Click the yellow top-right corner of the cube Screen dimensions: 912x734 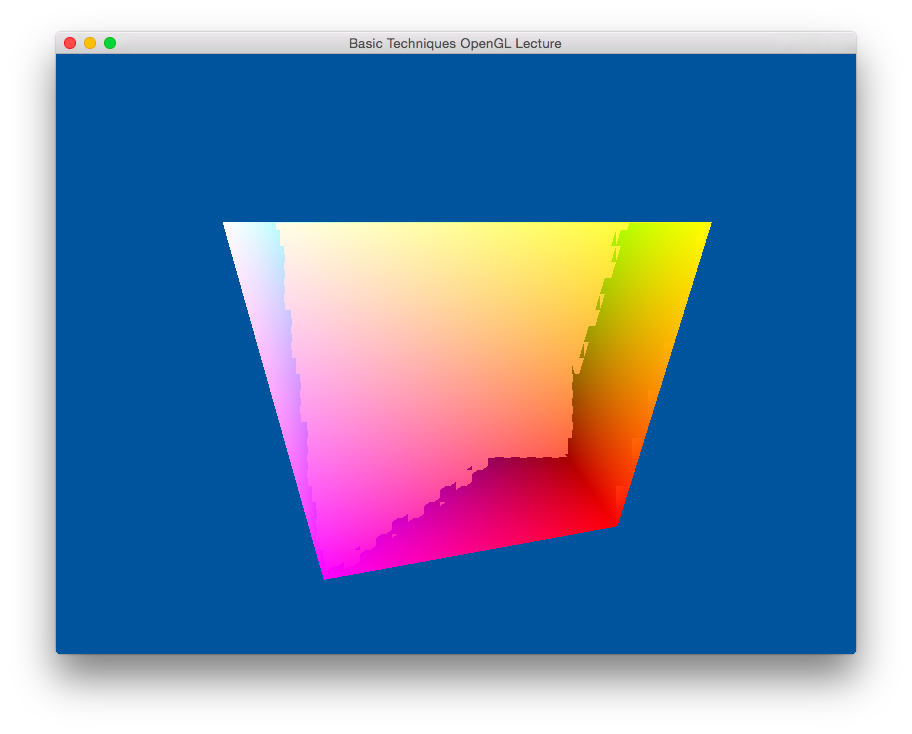coord(704,226)
